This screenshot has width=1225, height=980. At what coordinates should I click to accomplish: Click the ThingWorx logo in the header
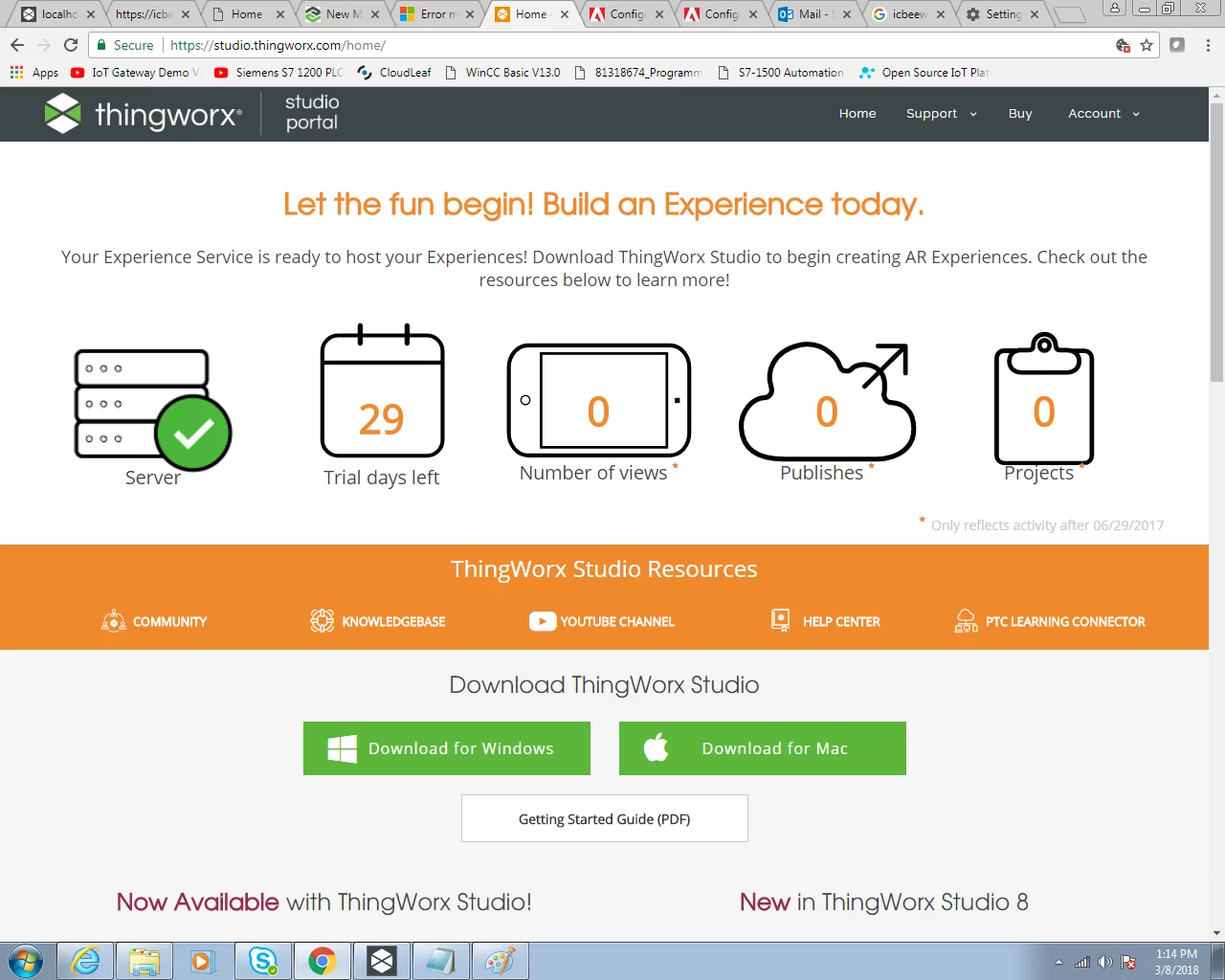pyautogui.click(x=143, y=114)
